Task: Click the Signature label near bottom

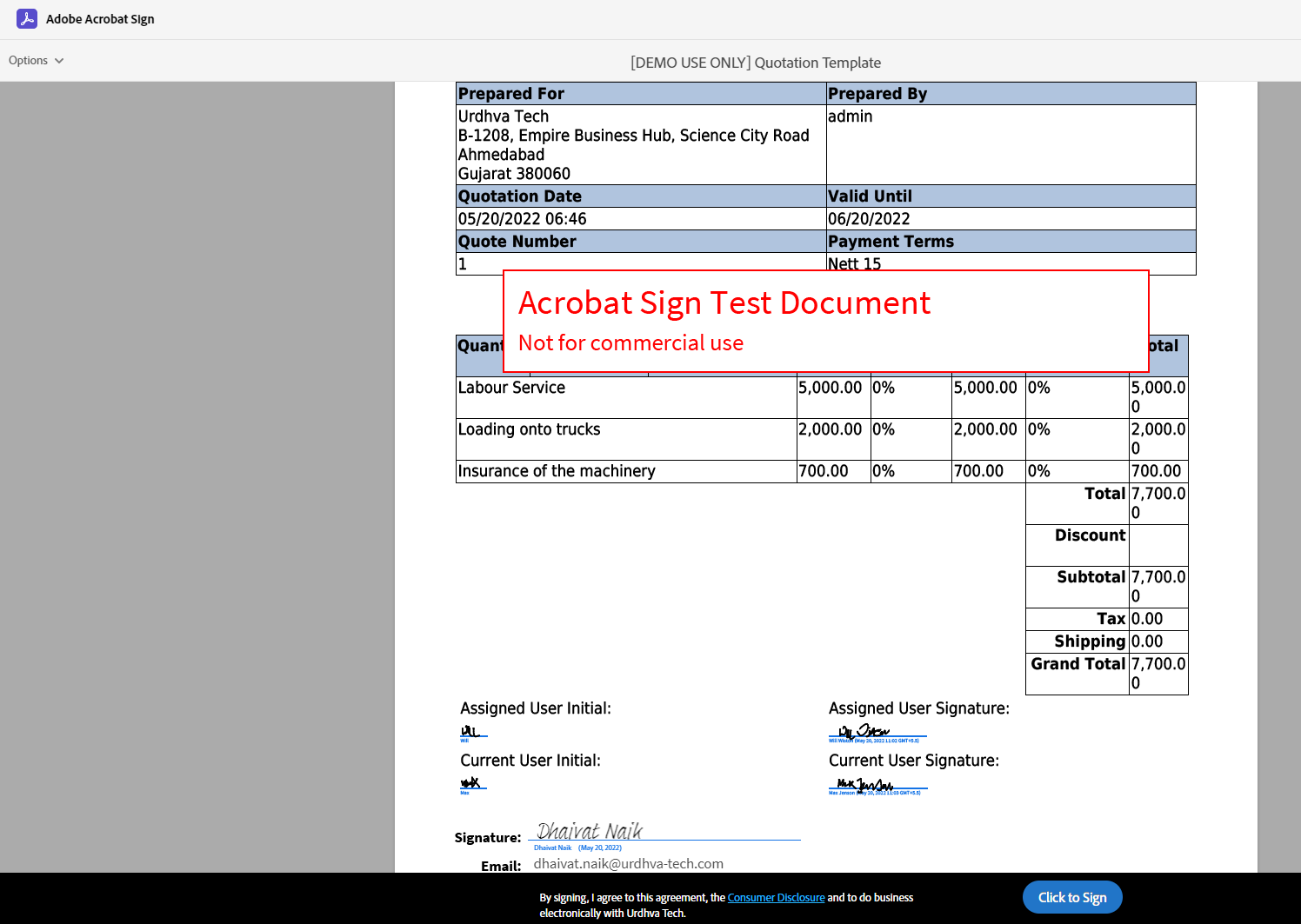Action: (488, 838)
